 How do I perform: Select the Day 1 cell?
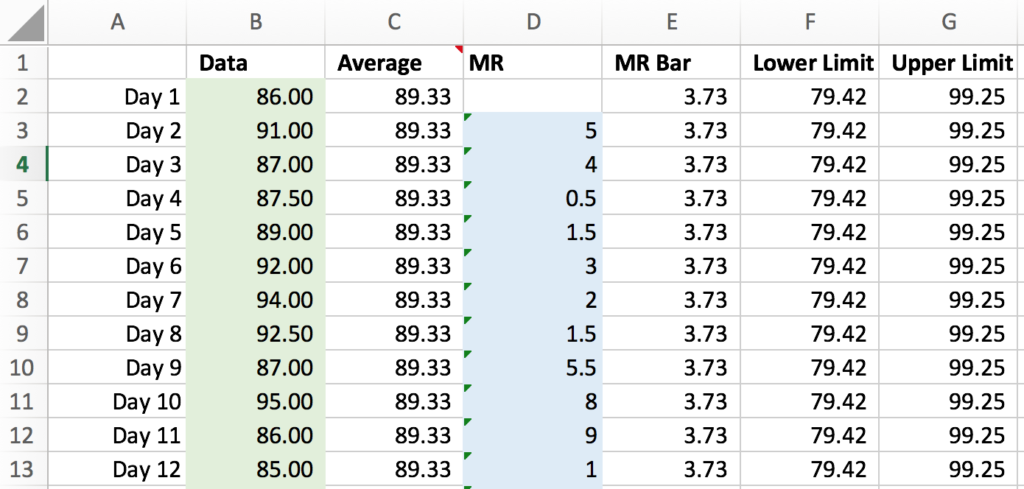point(118,97)
